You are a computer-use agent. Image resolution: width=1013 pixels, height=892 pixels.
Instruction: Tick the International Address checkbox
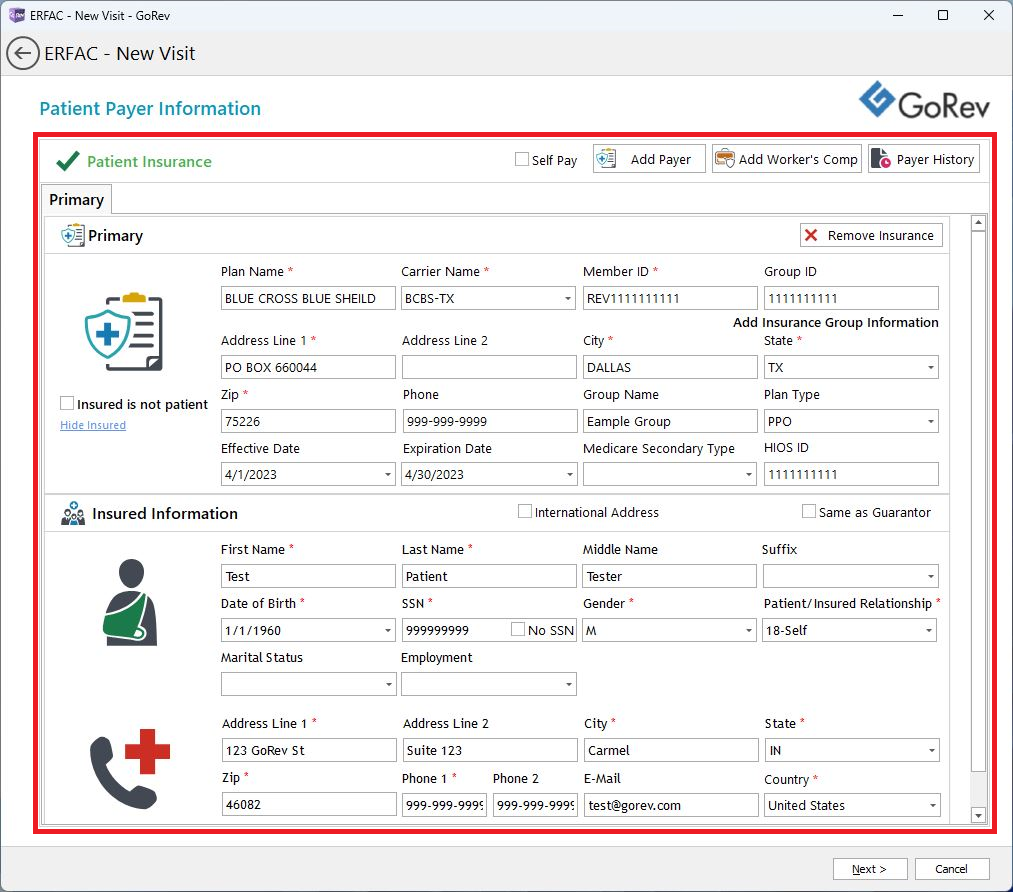click(525, 512)
